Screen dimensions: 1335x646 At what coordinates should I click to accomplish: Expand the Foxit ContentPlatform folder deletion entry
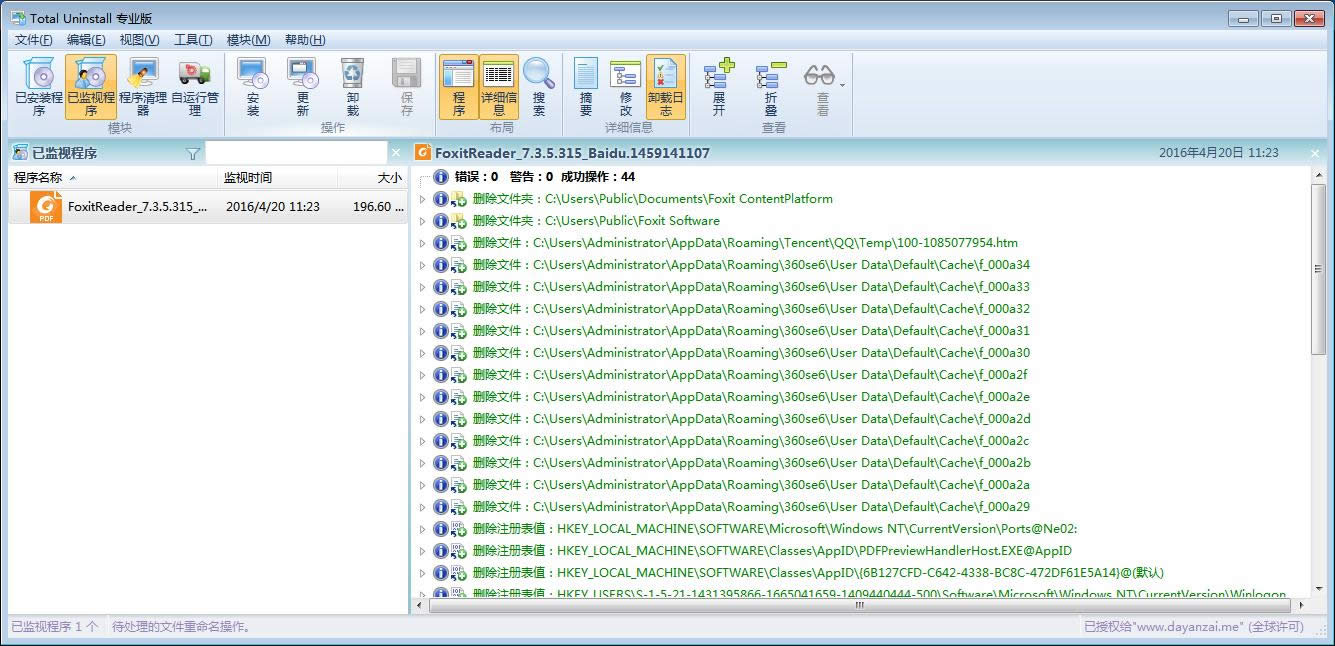(x=422, y=199)
